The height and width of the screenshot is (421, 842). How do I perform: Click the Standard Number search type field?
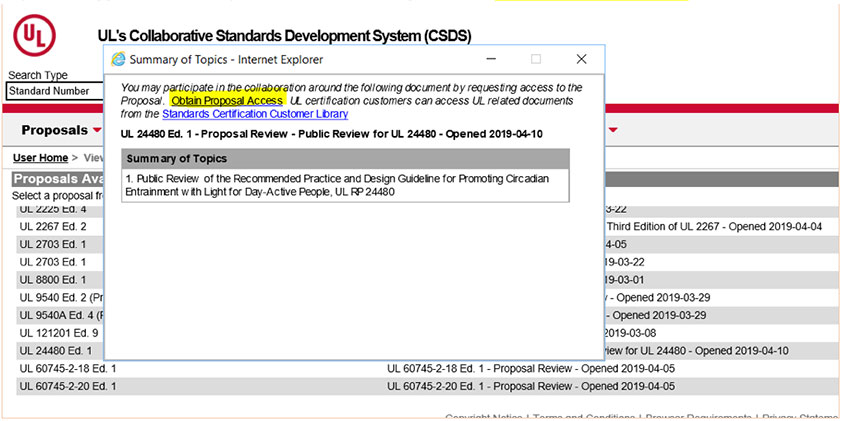pos(55,91)
